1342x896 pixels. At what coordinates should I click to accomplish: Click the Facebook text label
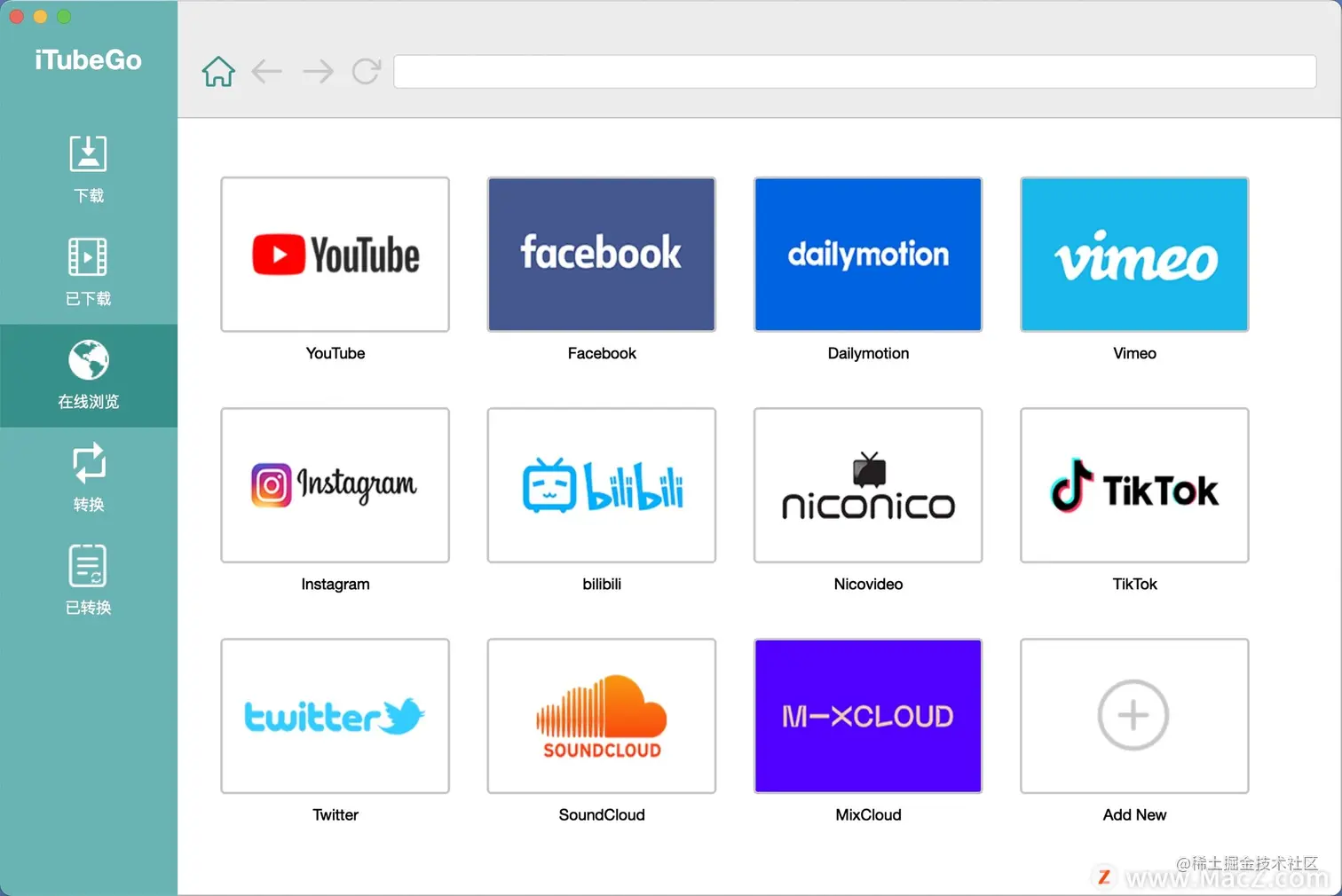pos(602,353)
